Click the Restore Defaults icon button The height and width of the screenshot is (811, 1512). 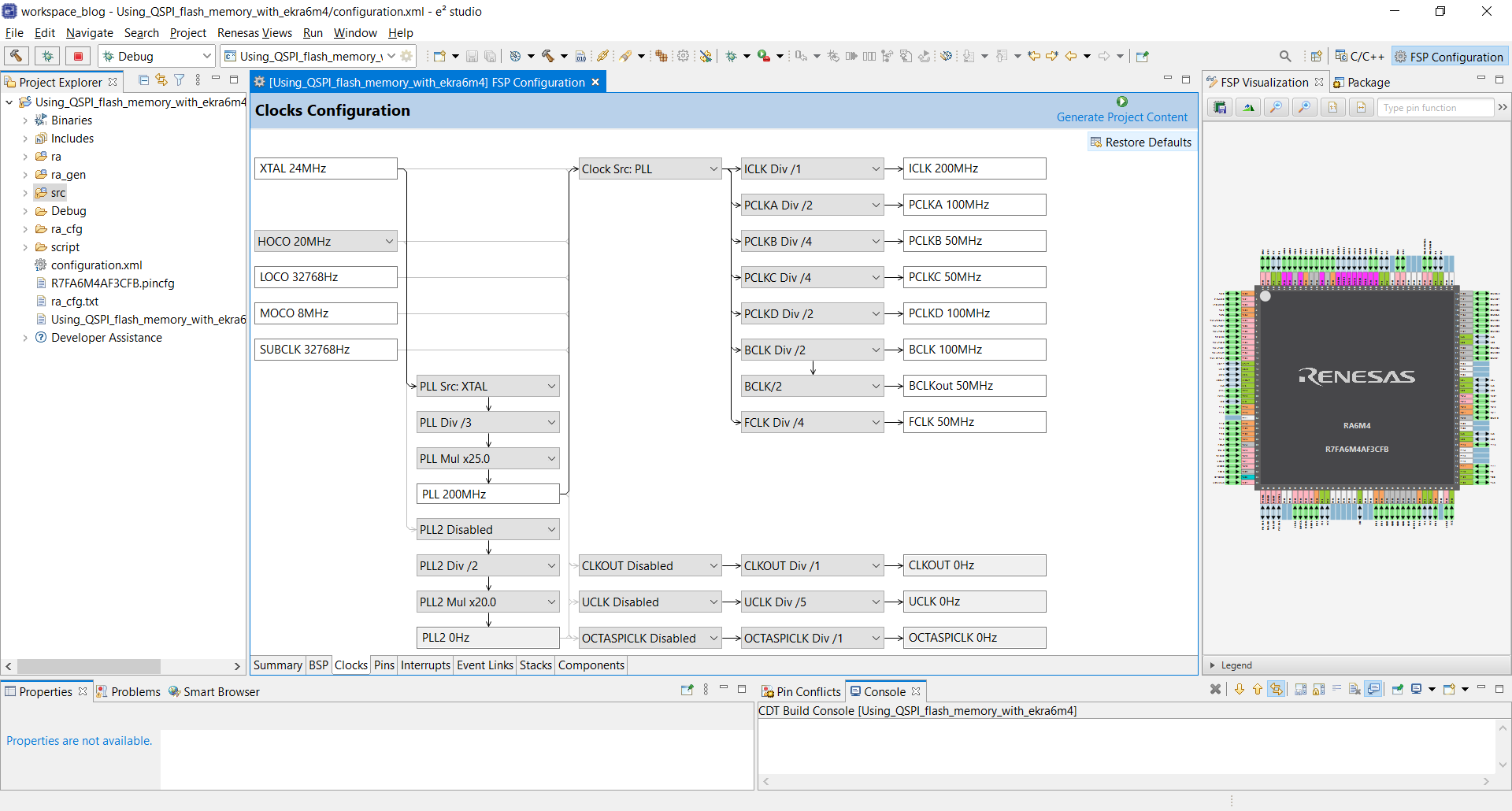(x=1140, y=143)
